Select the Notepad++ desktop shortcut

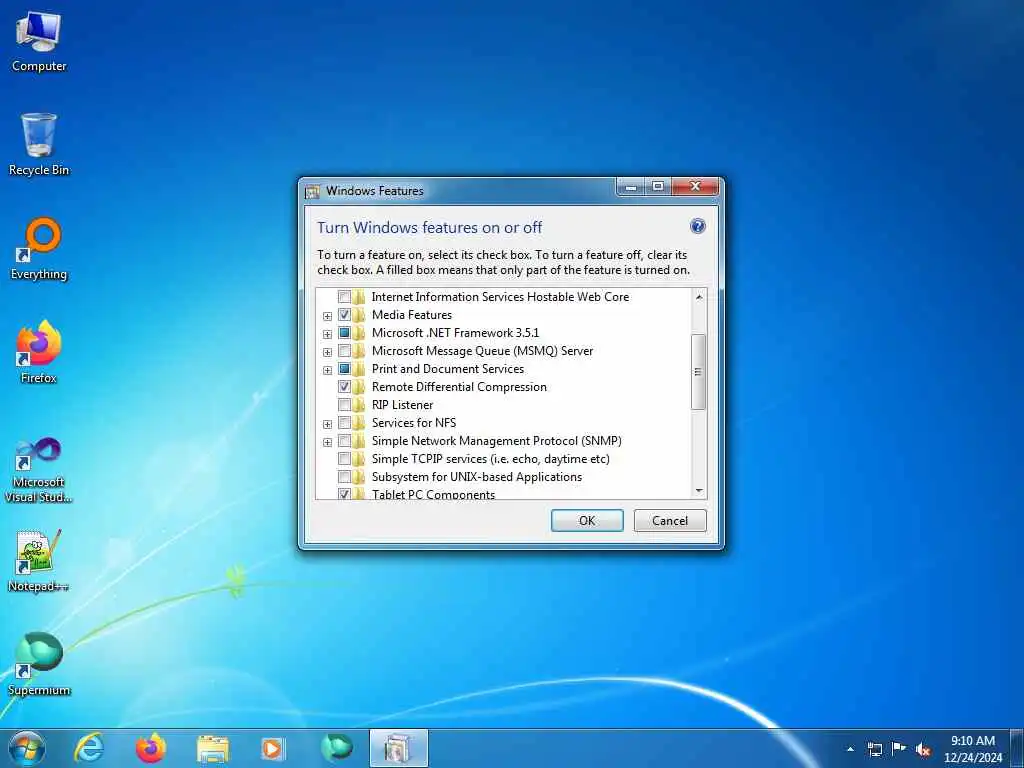[39, 562]
